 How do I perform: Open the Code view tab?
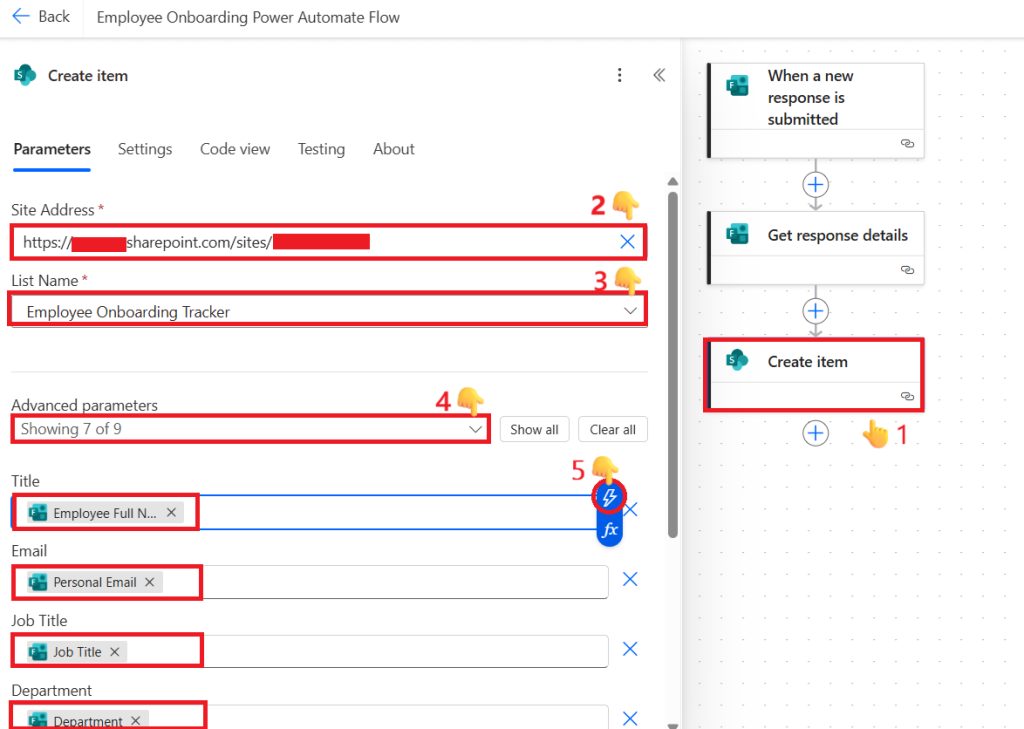click(235, 149)
